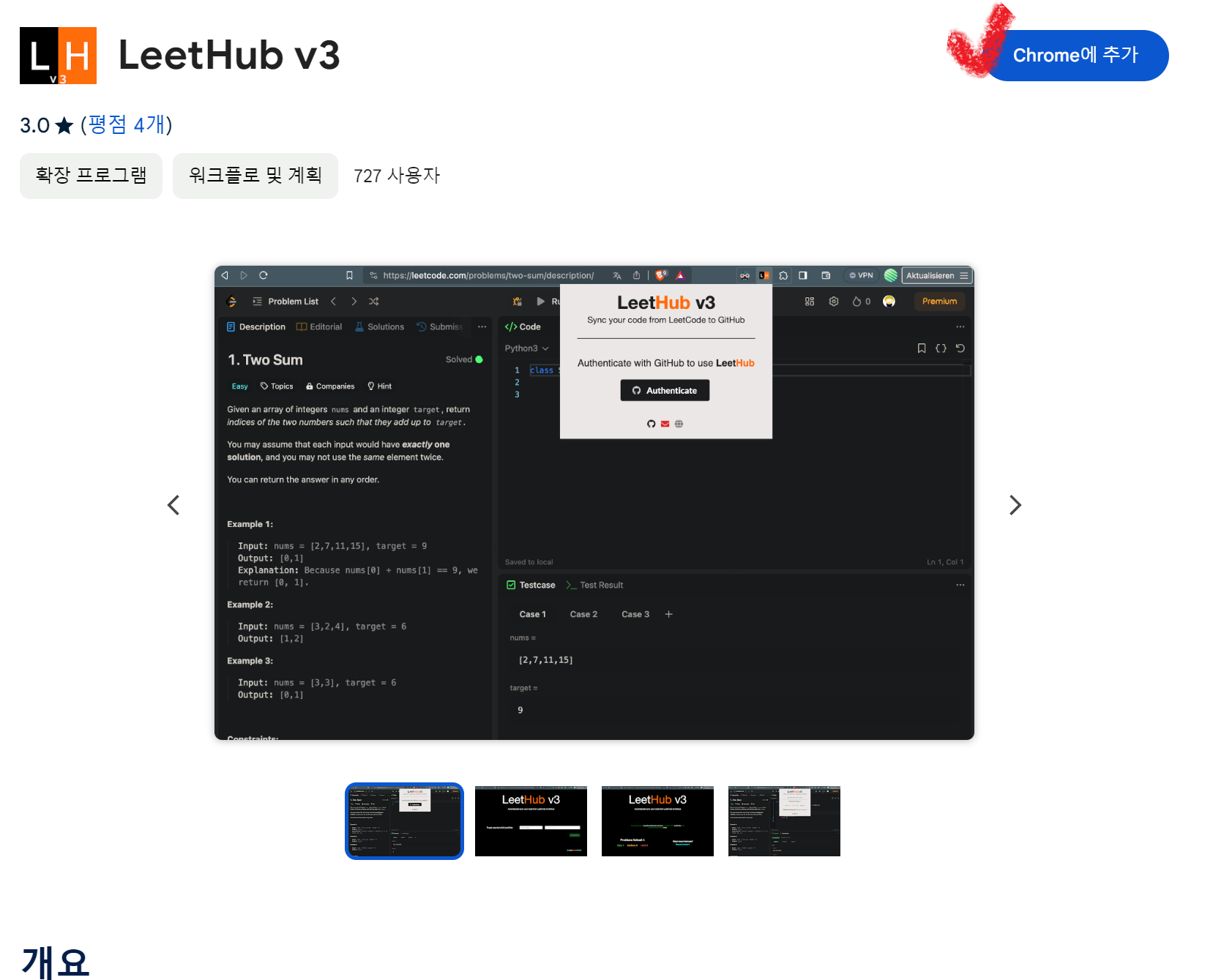Click the translate icon in preview address bar
The height and width of the screenshot is (980, 1213).
617,275
